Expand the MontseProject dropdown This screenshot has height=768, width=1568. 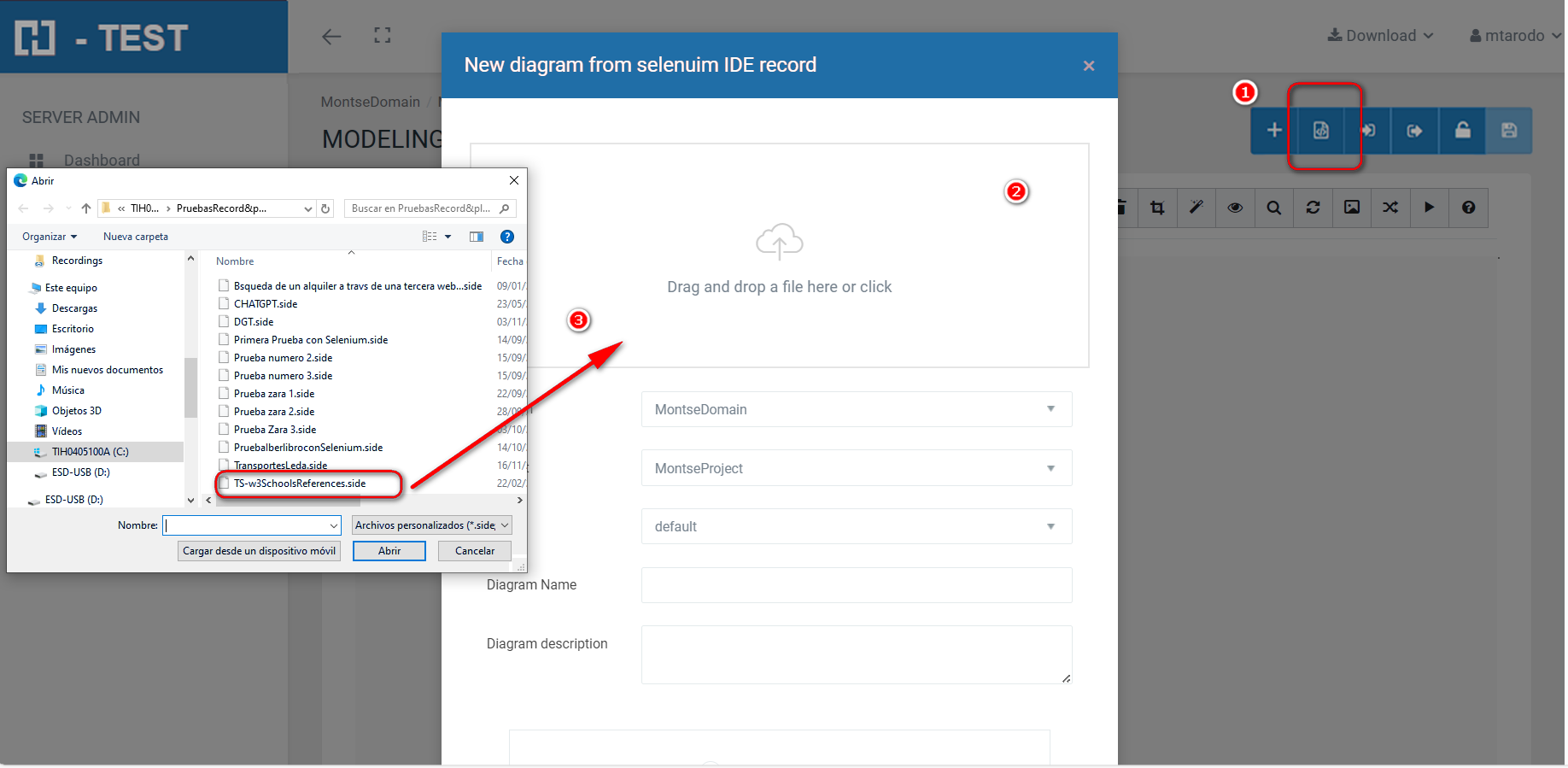click(856, 468)
